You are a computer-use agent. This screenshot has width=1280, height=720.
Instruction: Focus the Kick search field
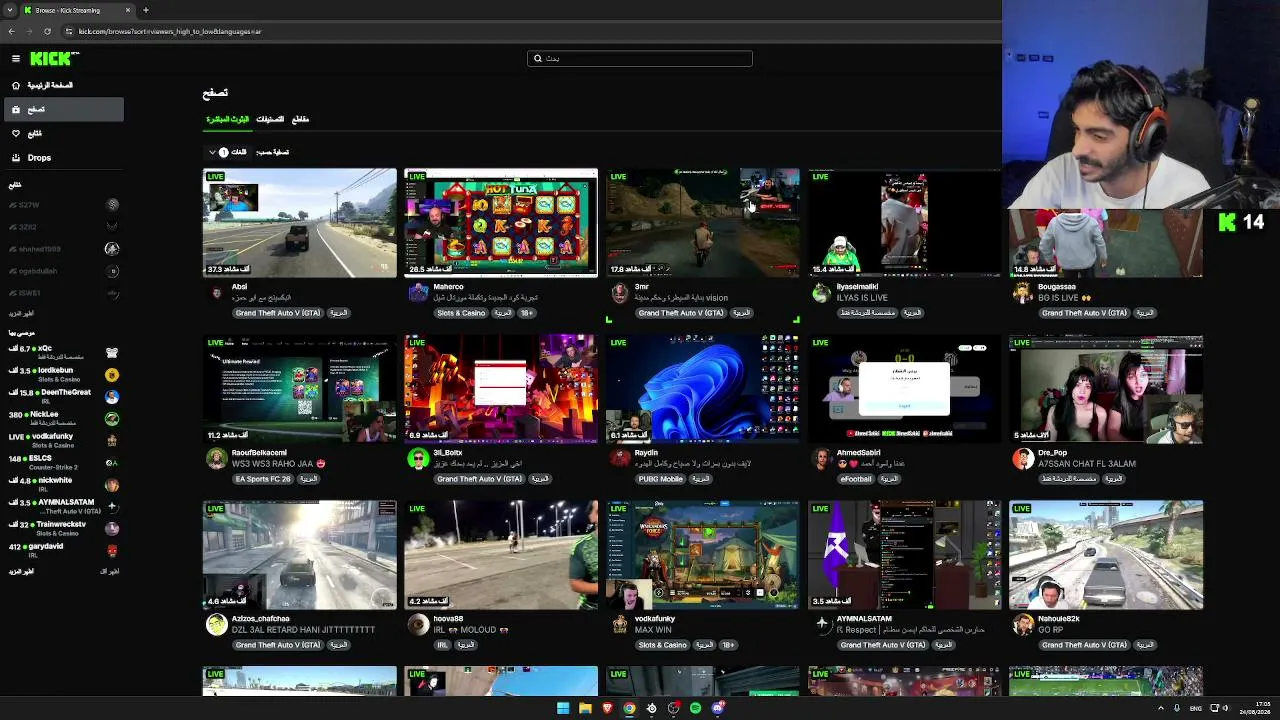640,59
